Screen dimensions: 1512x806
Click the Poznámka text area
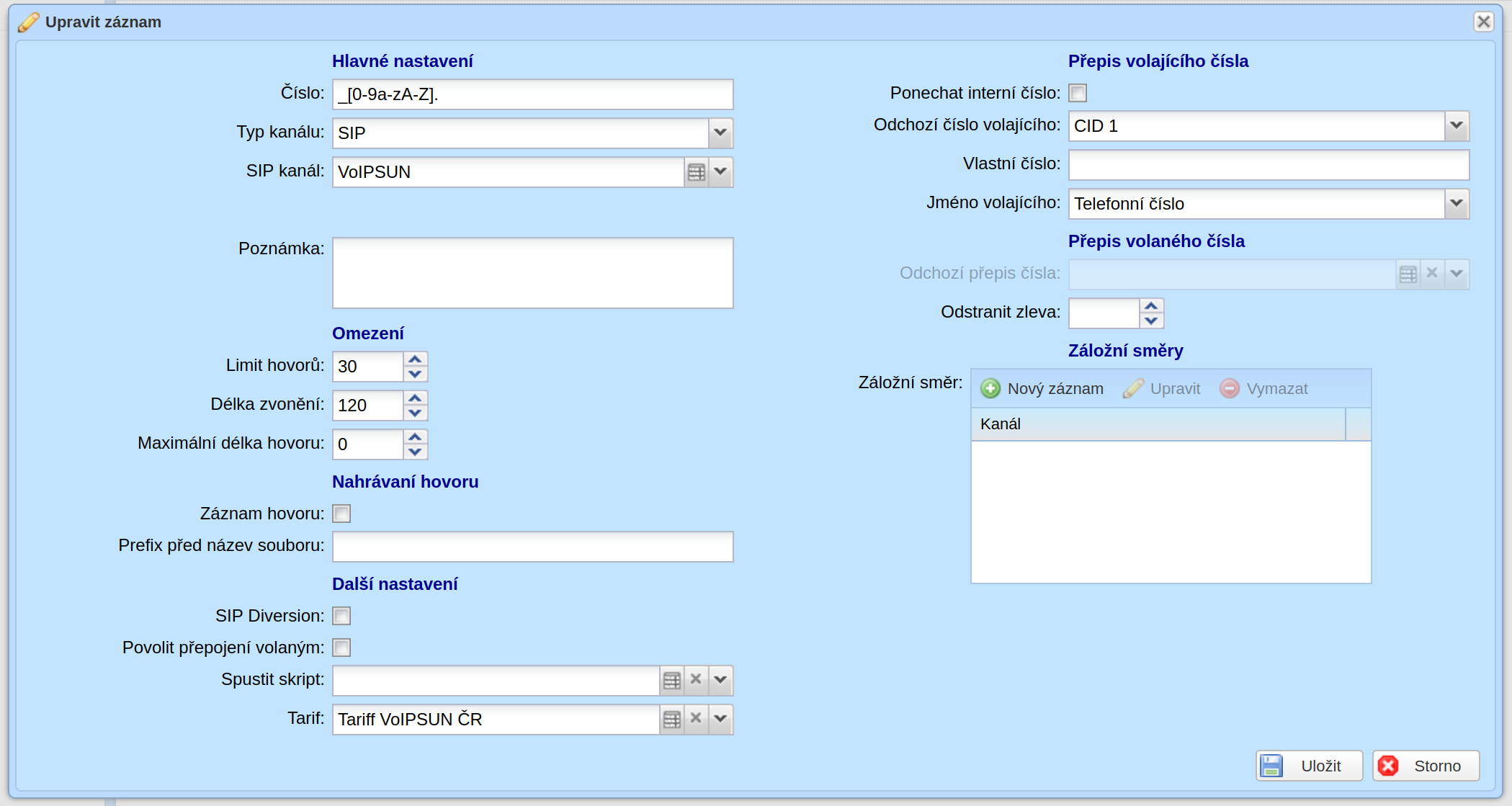(x=533, y=273)
